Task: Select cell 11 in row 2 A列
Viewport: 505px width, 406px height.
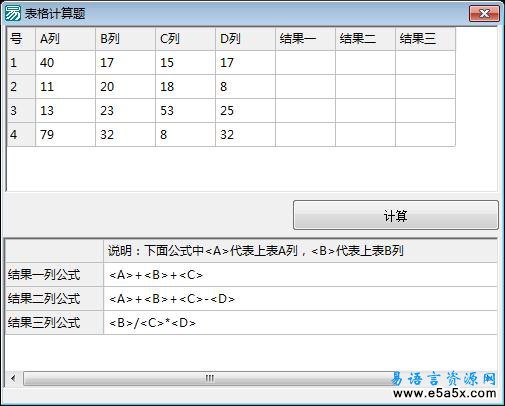Action: coord(65,87)
